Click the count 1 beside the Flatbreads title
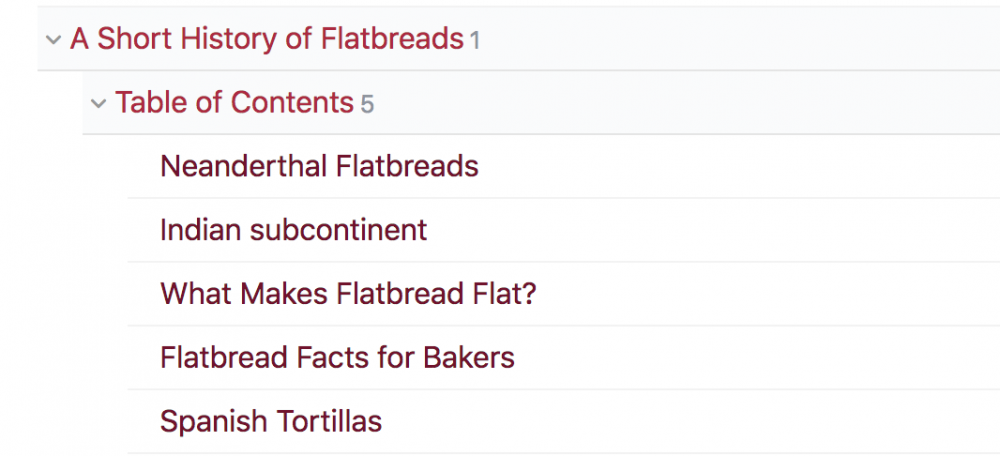This screenshot has height=456, width=1000. click(x=475, y=41)
